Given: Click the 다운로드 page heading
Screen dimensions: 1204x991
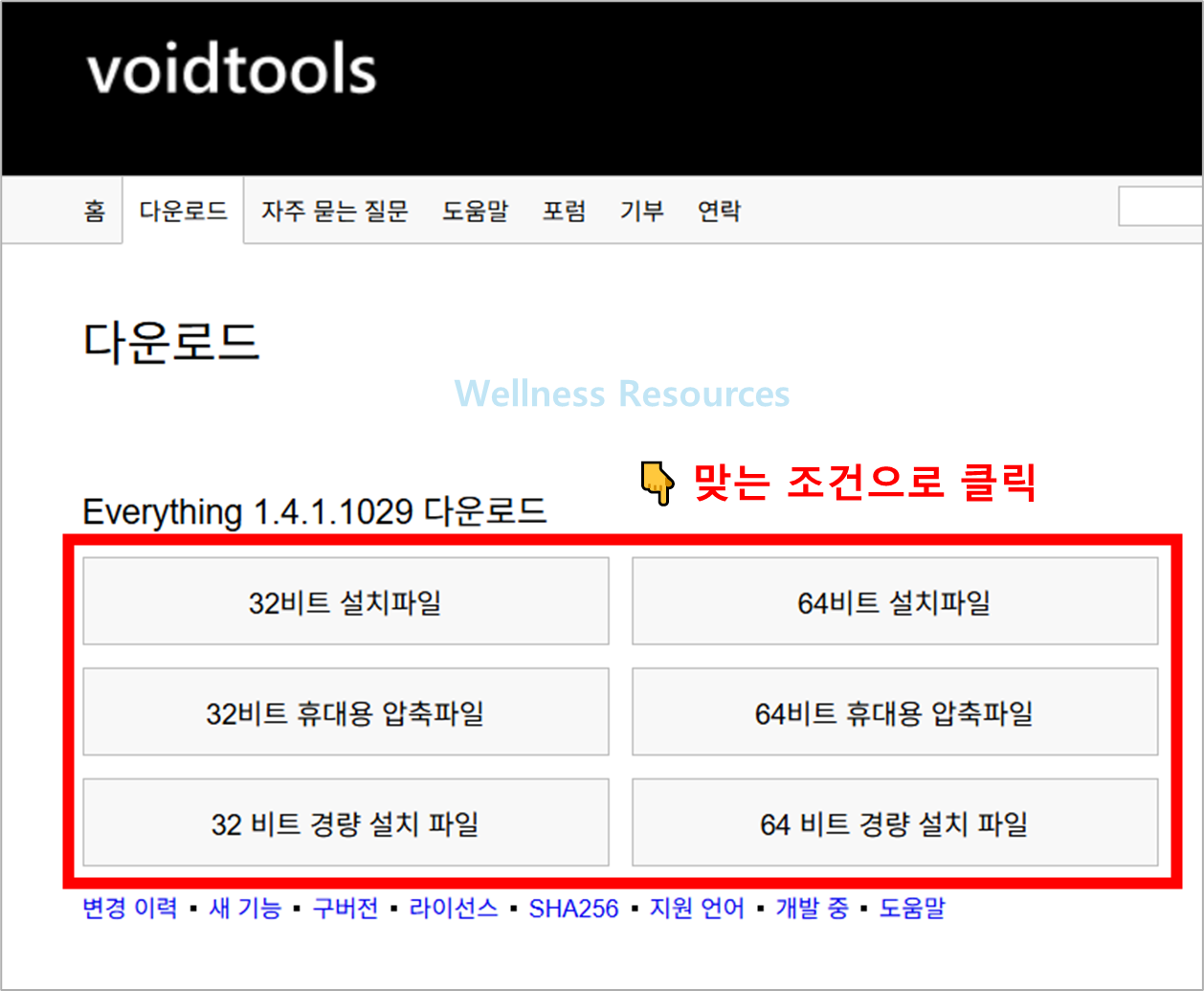Looking at the screenshot, I should coord(171,341).
